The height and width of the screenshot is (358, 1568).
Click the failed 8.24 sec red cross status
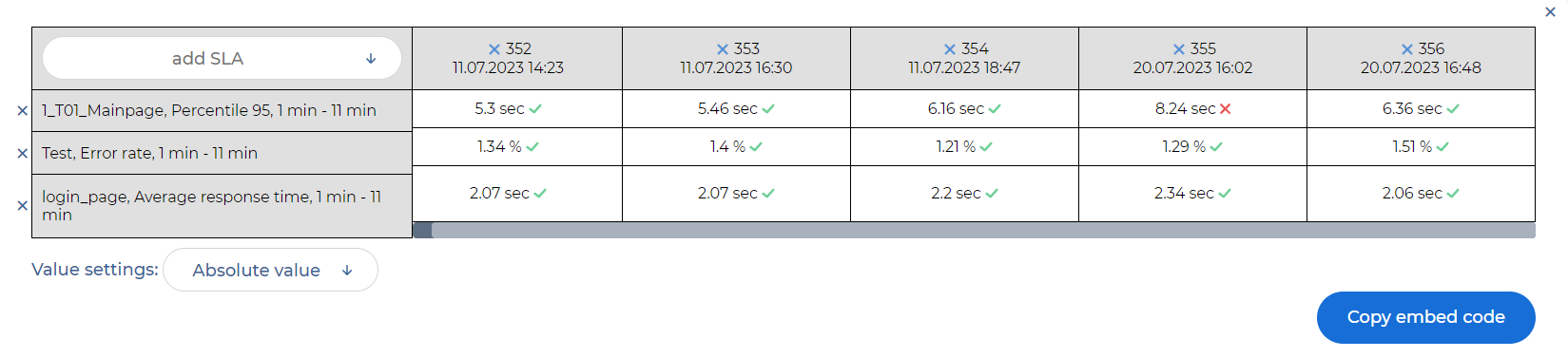1226,109
